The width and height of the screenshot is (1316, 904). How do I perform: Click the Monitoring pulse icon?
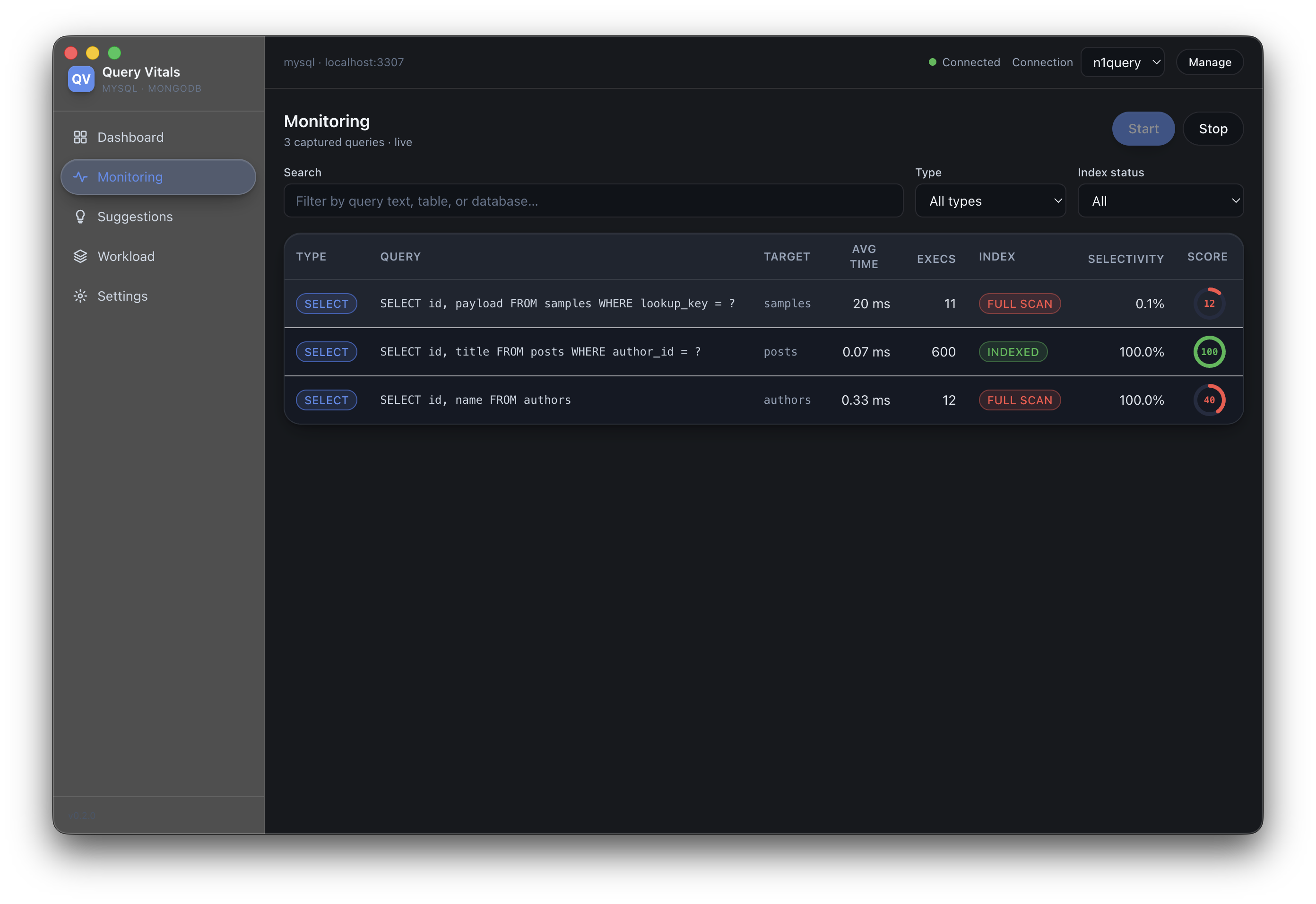tap(80, 177)
